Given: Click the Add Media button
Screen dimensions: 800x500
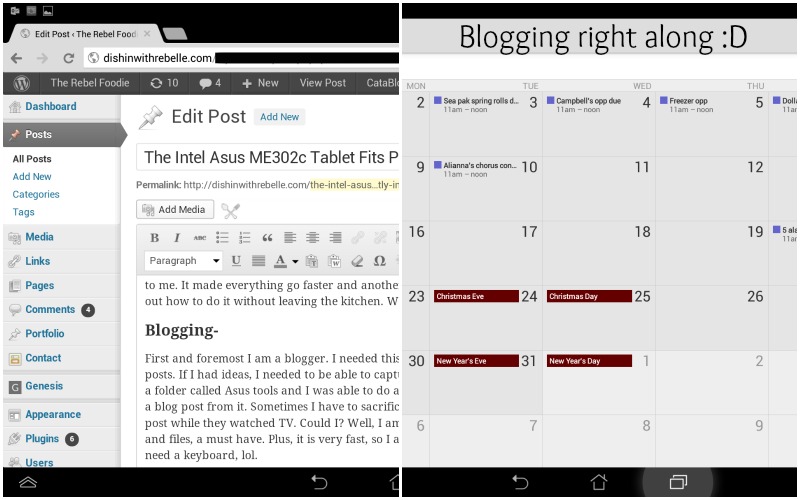Looking at the screenshot, I should click(x=174, y=209).
